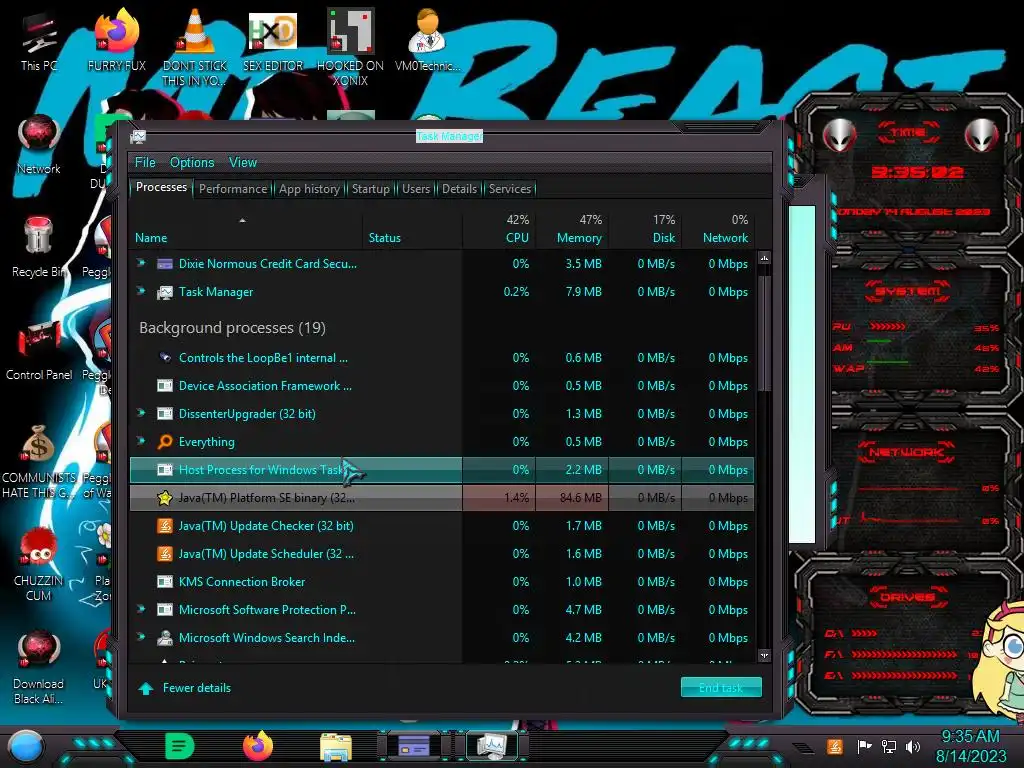The image size is (1024, 768).
Task: Click the taskbar clock showing 9:35 AM
Action: 970,746
